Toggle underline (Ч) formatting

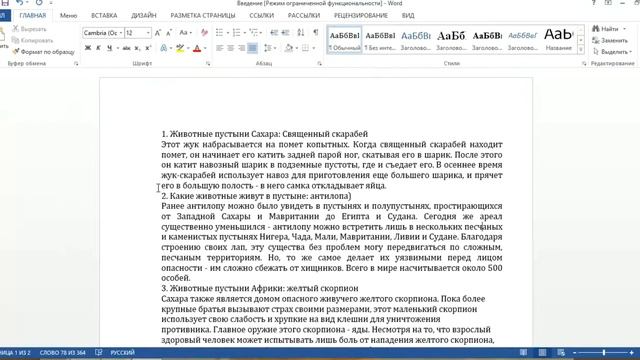tap(109, 48)
